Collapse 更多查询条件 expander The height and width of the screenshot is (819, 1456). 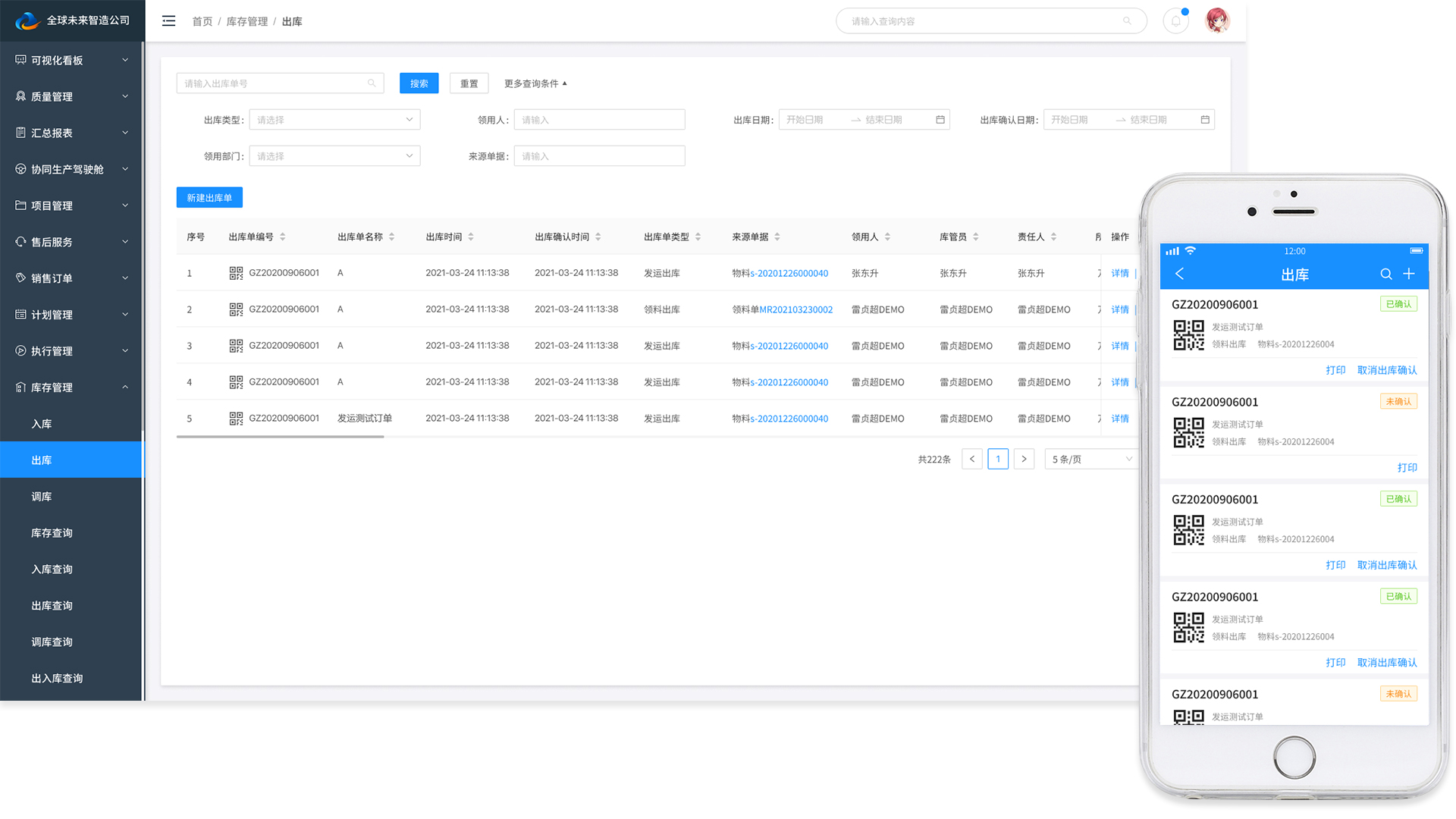click(535, 83)
